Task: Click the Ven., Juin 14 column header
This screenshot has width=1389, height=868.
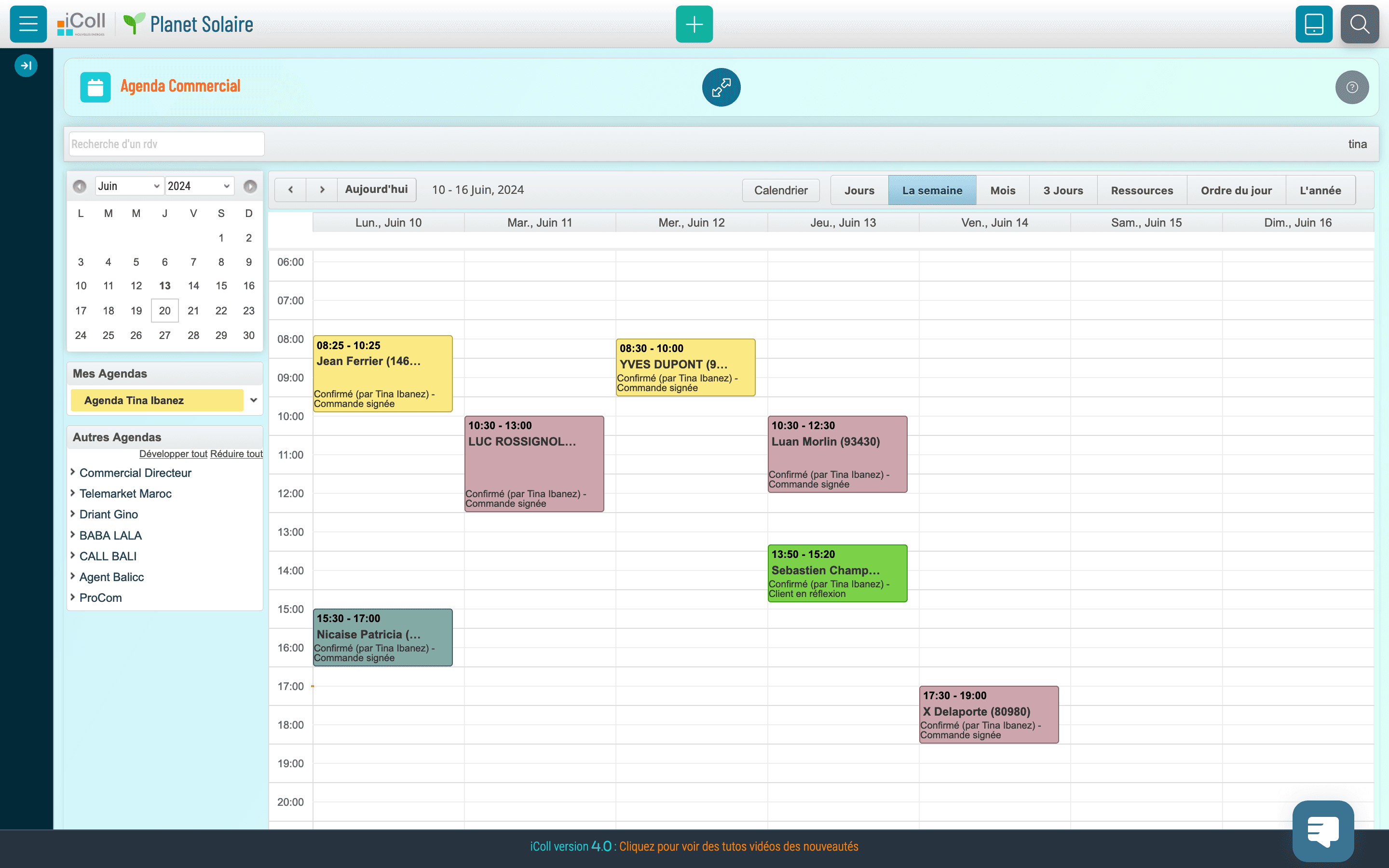Action: click(994, 223)
